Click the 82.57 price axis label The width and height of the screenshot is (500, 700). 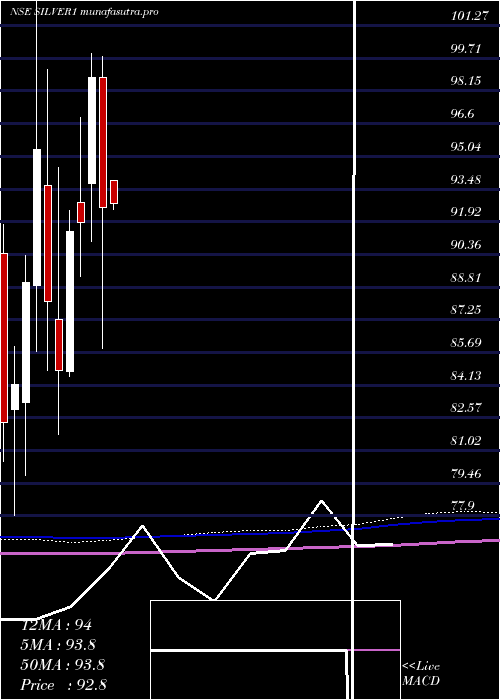pos(466,408)
